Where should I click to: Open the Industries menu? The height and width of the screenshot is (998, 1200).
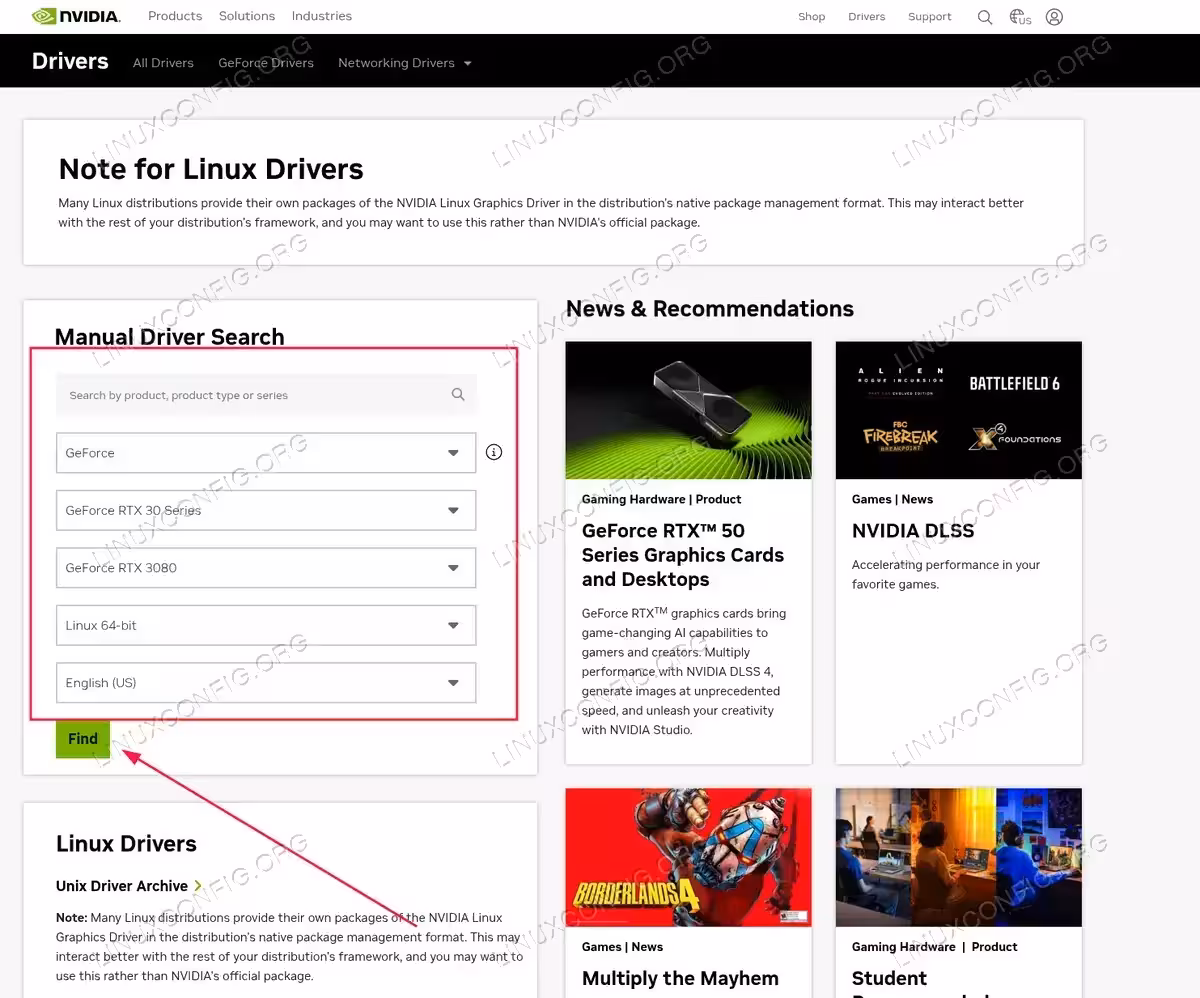tap(322, 16)
